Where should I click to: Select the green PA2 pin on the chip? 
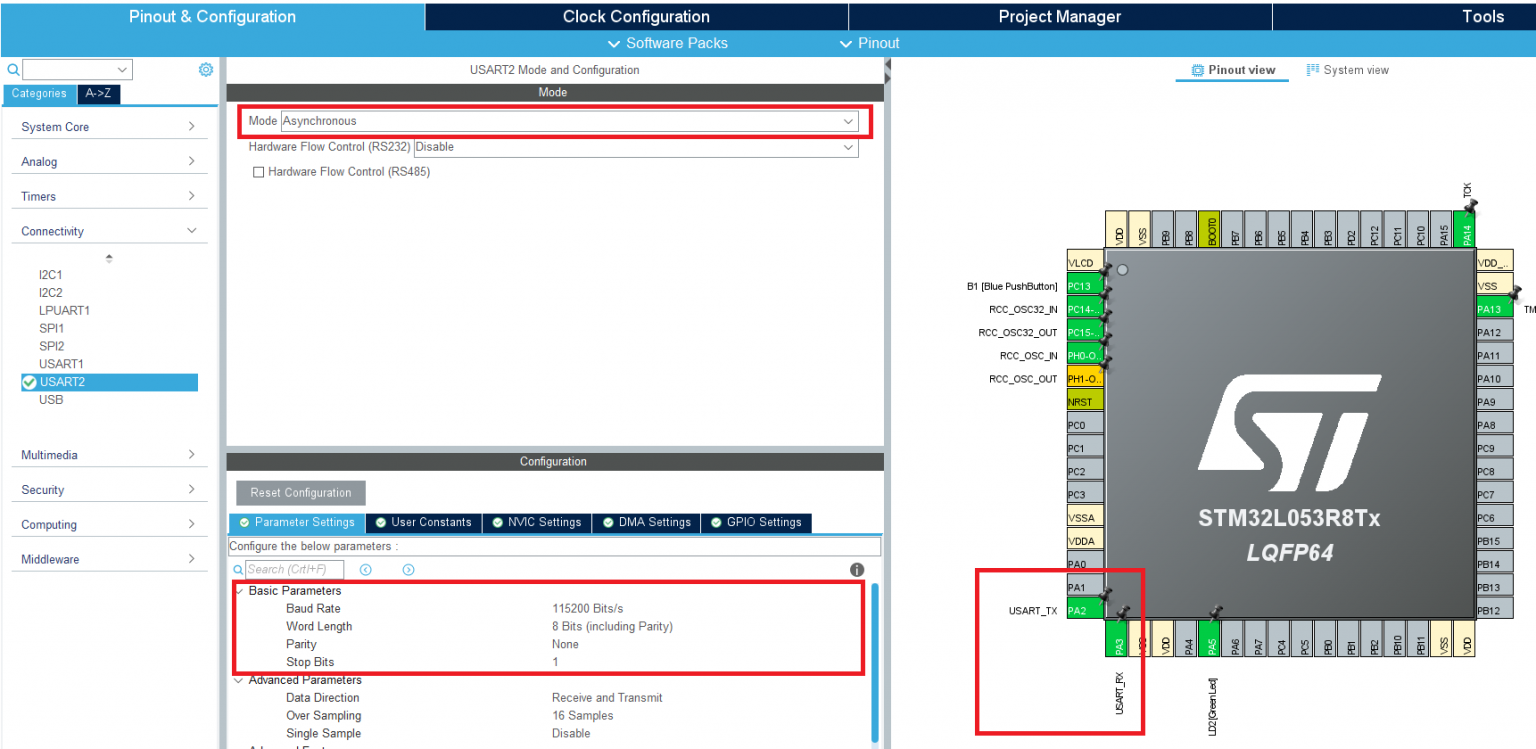point(1084,610)
